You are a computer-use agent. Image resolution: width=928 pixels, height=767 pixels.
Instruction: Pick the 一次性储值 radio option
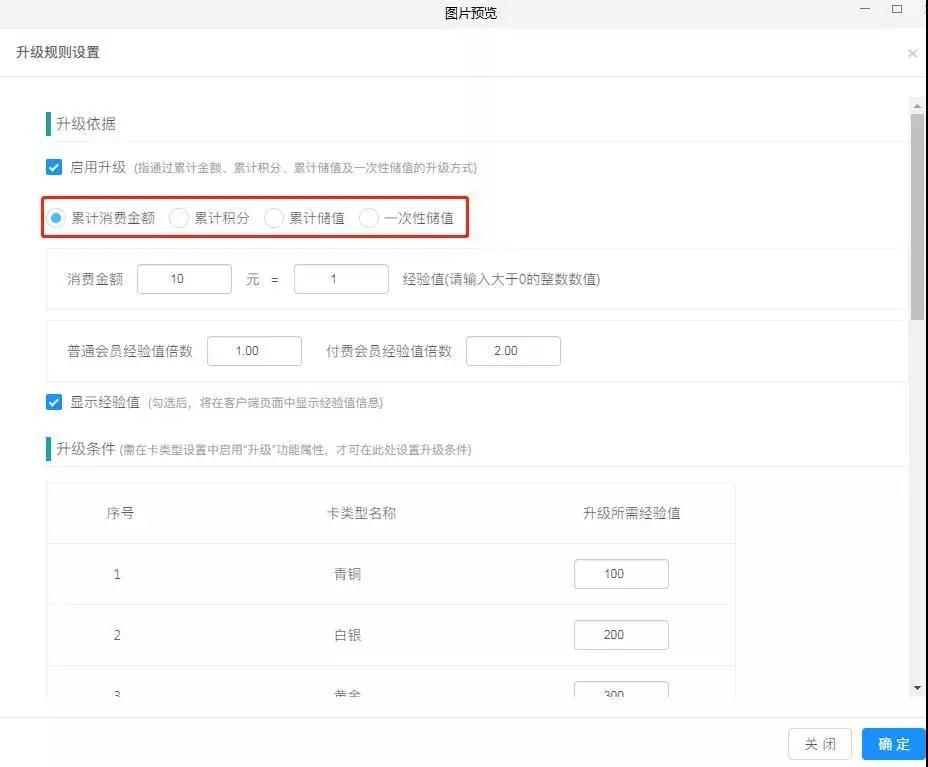click(x=369, y=218)
